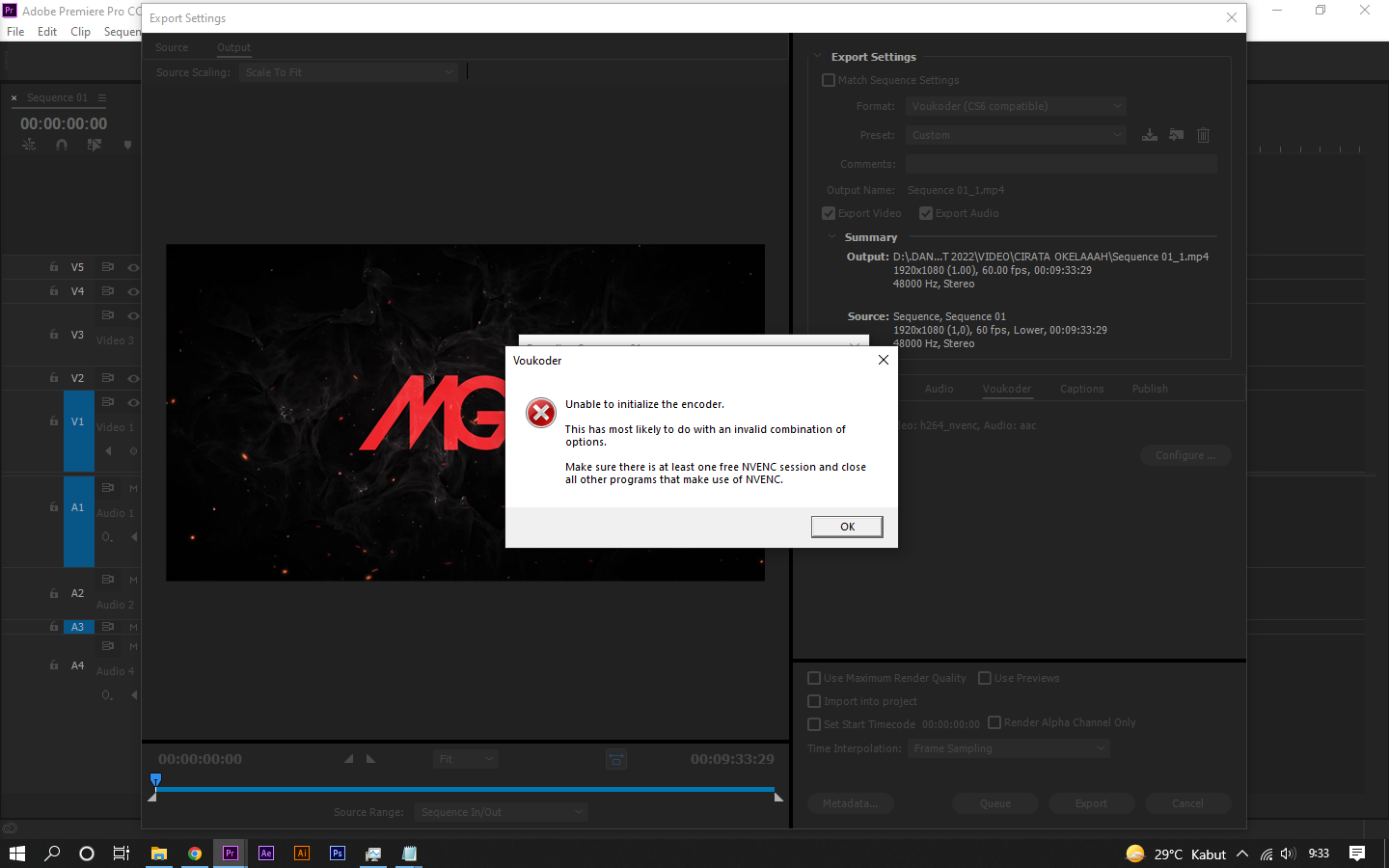Viewport: 1389px width, 868px height.
Task: Open Adobe After Effects from taskbar
Action: (266, 853)
